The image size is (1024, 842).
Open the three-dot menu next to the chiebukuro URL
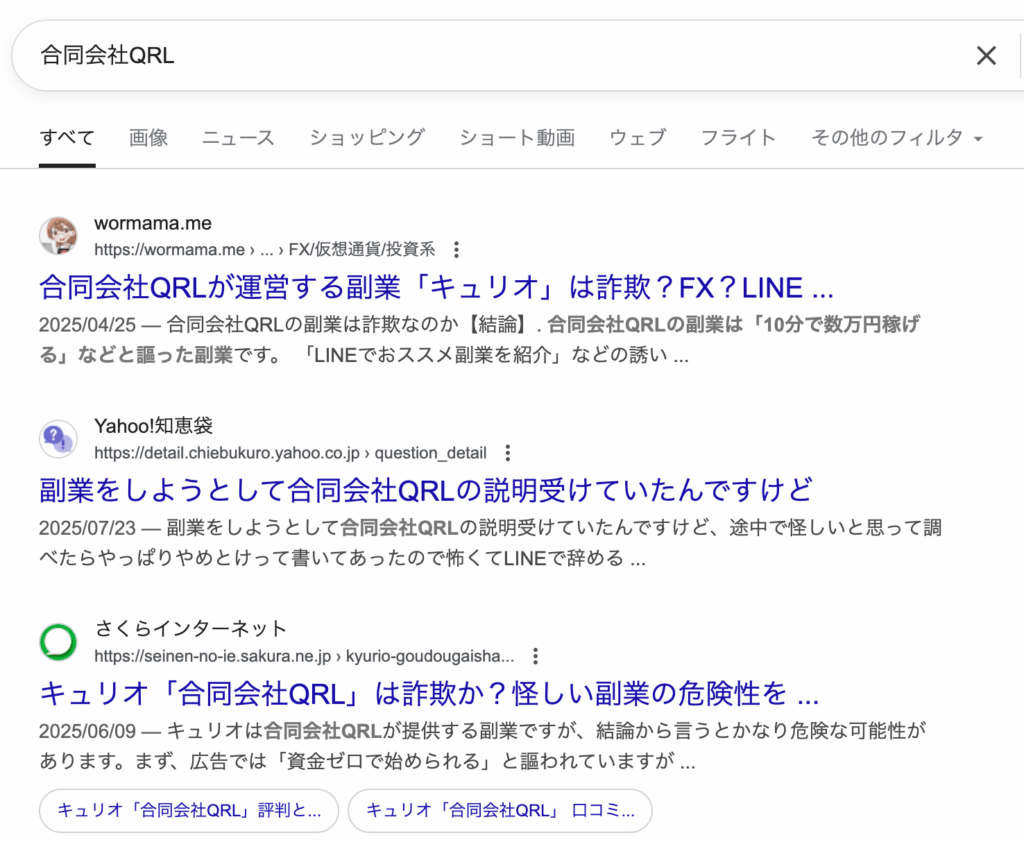point(507,453)
